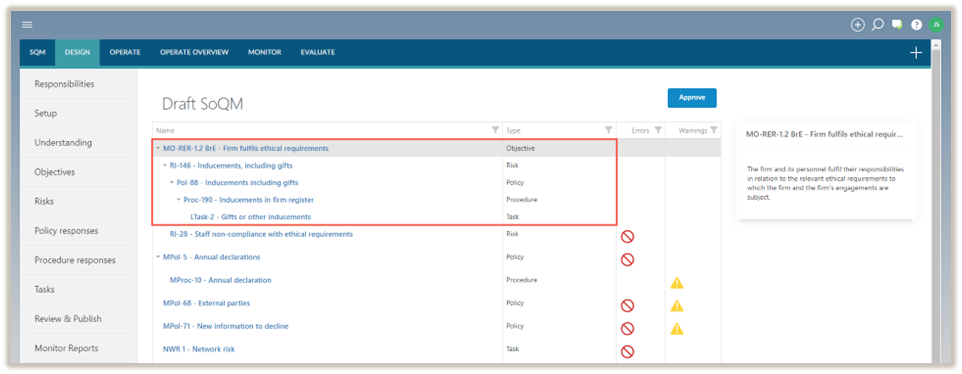
Task: Open the search magnifier icon
Action: pos(877,25)
